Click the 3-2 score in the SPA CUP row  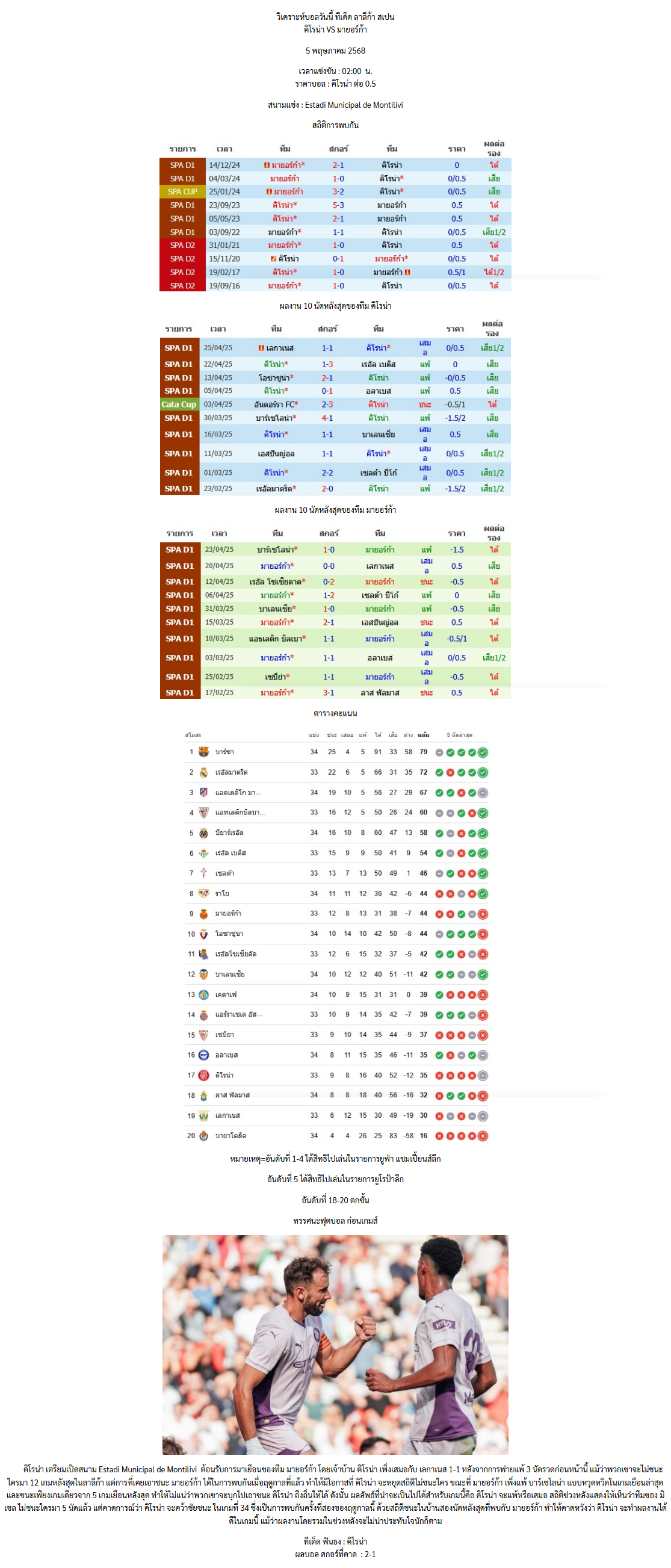[338, 192]
